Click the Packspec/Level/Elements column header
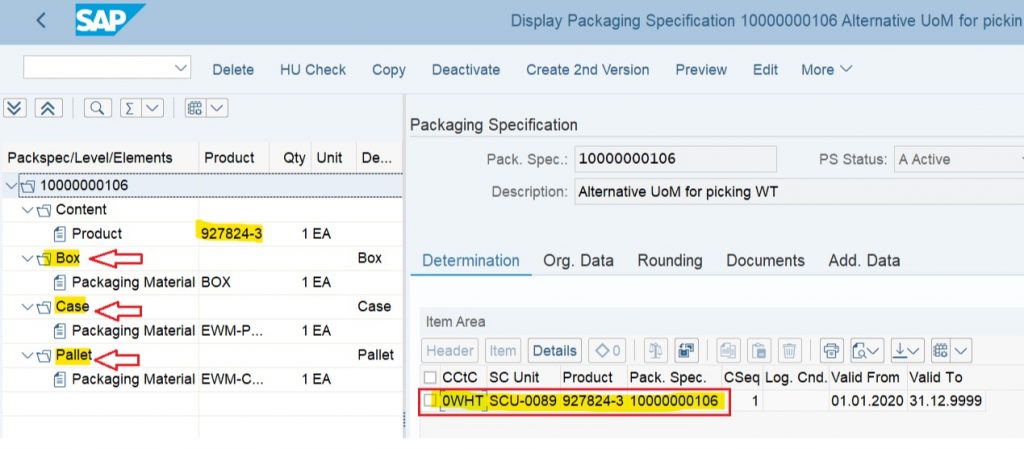 [89, 158]
